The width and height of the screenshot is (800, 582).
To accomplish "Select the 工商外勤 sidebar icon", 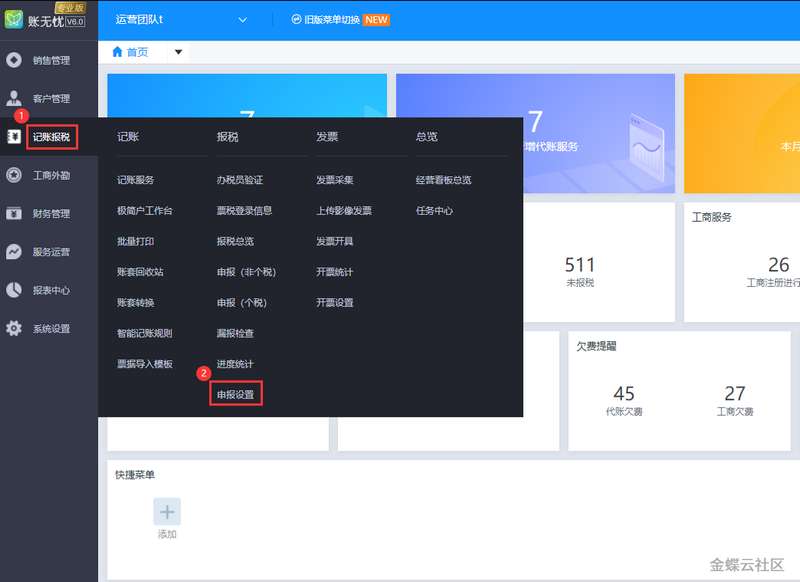I will click(x=14, y=175).
